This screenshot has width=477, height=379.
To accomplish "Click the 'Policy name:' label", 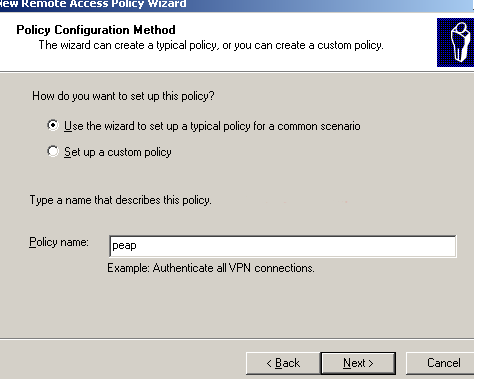I will click(x=59, y=242).
